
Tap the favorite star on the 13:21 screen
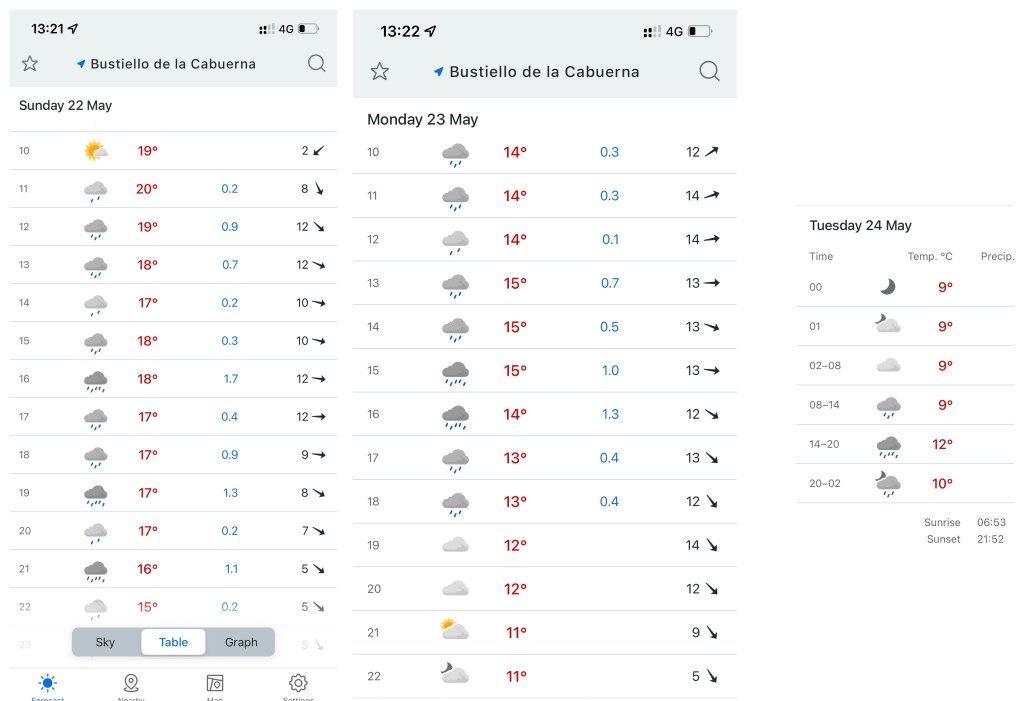pyautogui.click(x=30, y=64)
